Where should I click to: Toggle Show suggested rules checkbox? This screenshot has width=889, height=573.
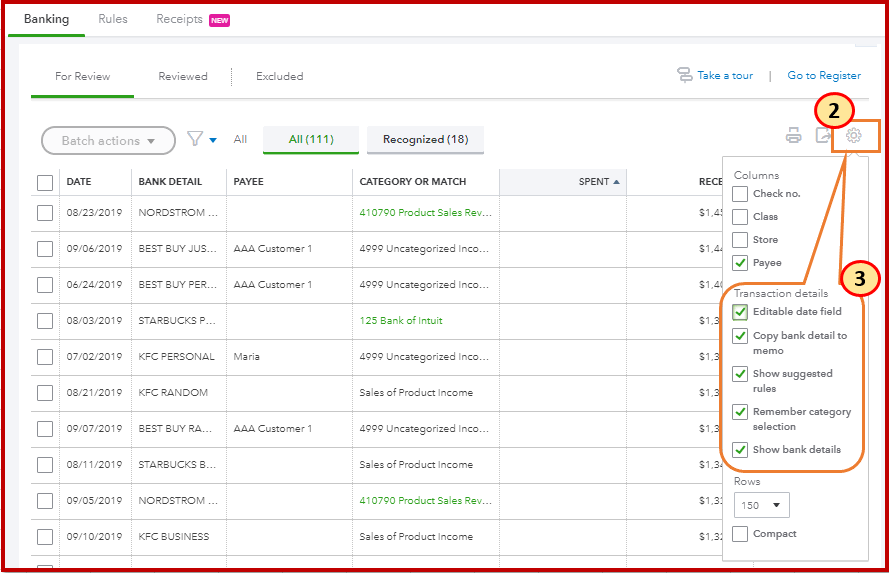click(739, 374)
